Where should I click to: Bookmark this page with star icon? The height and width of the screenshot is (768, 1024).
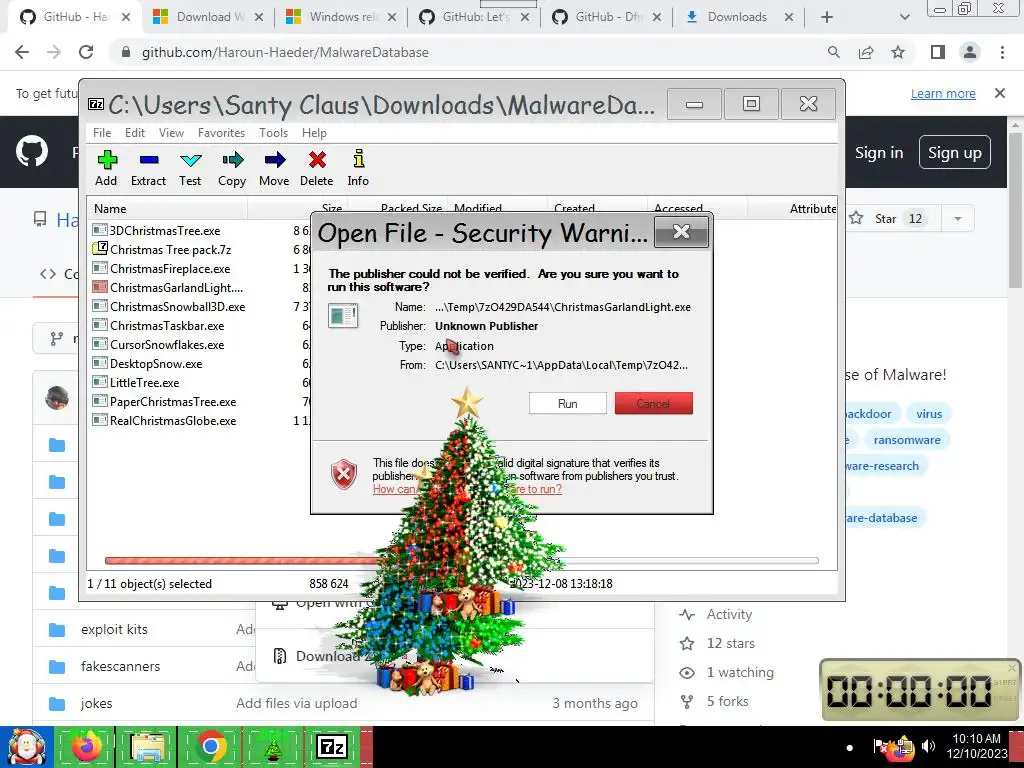[x=898, y=52]
